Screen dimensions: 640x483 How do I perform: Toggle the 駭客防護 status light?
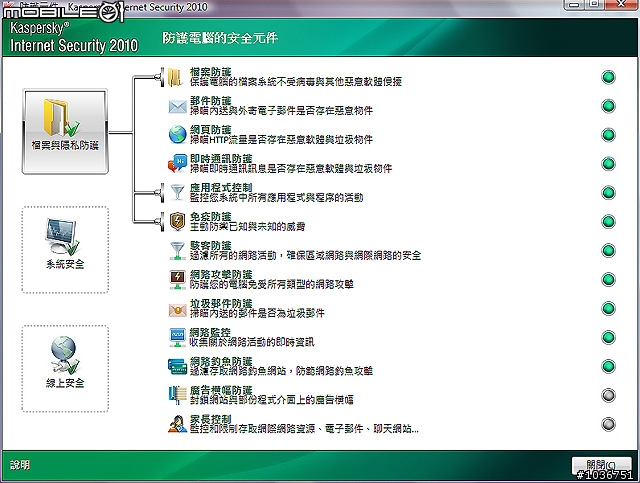pos(608,251)
